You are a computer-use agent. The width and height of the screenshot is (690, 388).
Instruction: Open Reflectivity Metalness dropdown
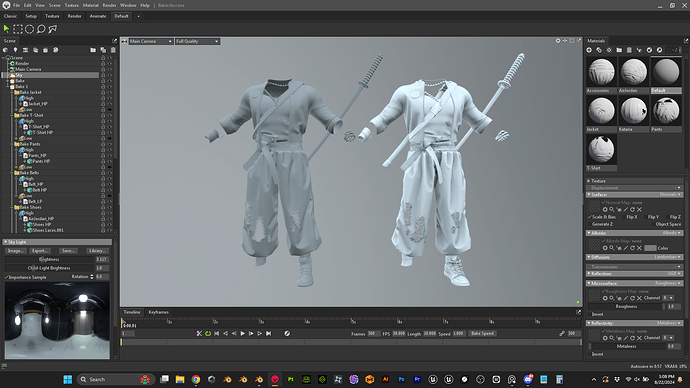click(x=669, y=323)
